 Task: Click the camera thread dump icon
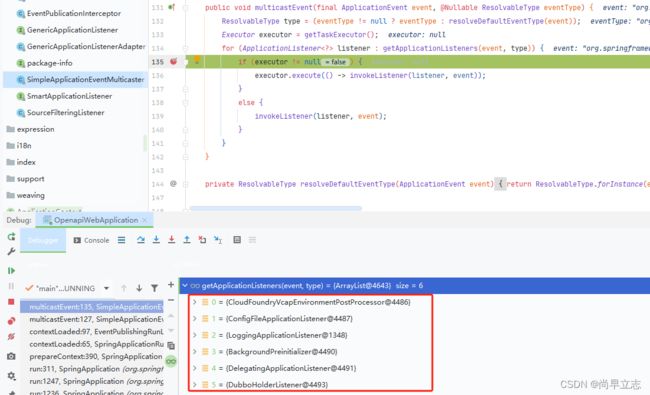pyautogui.click(x=11, y=356)
